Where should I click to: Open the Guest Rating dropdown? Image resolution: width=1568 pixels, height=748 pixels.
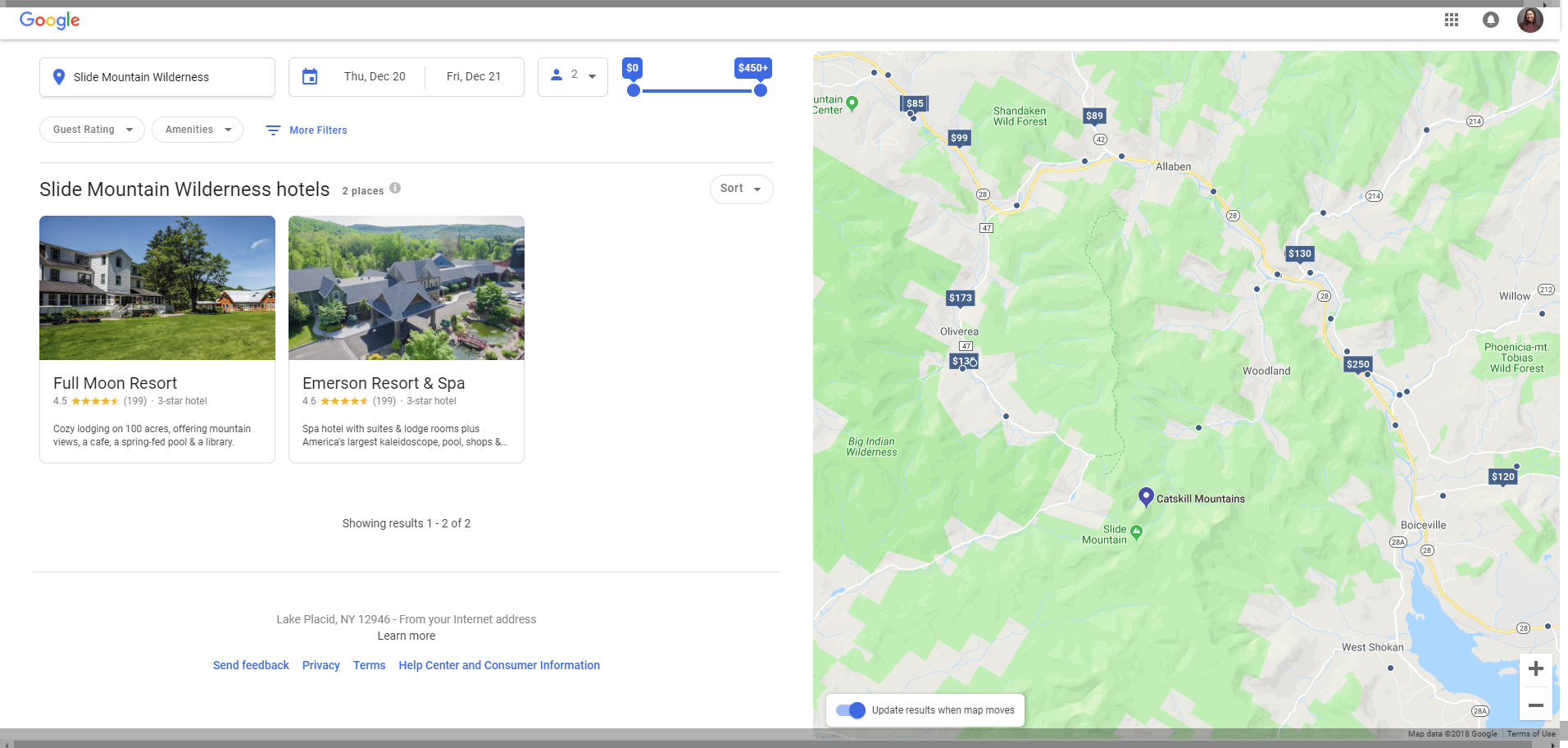coord(92,130)
